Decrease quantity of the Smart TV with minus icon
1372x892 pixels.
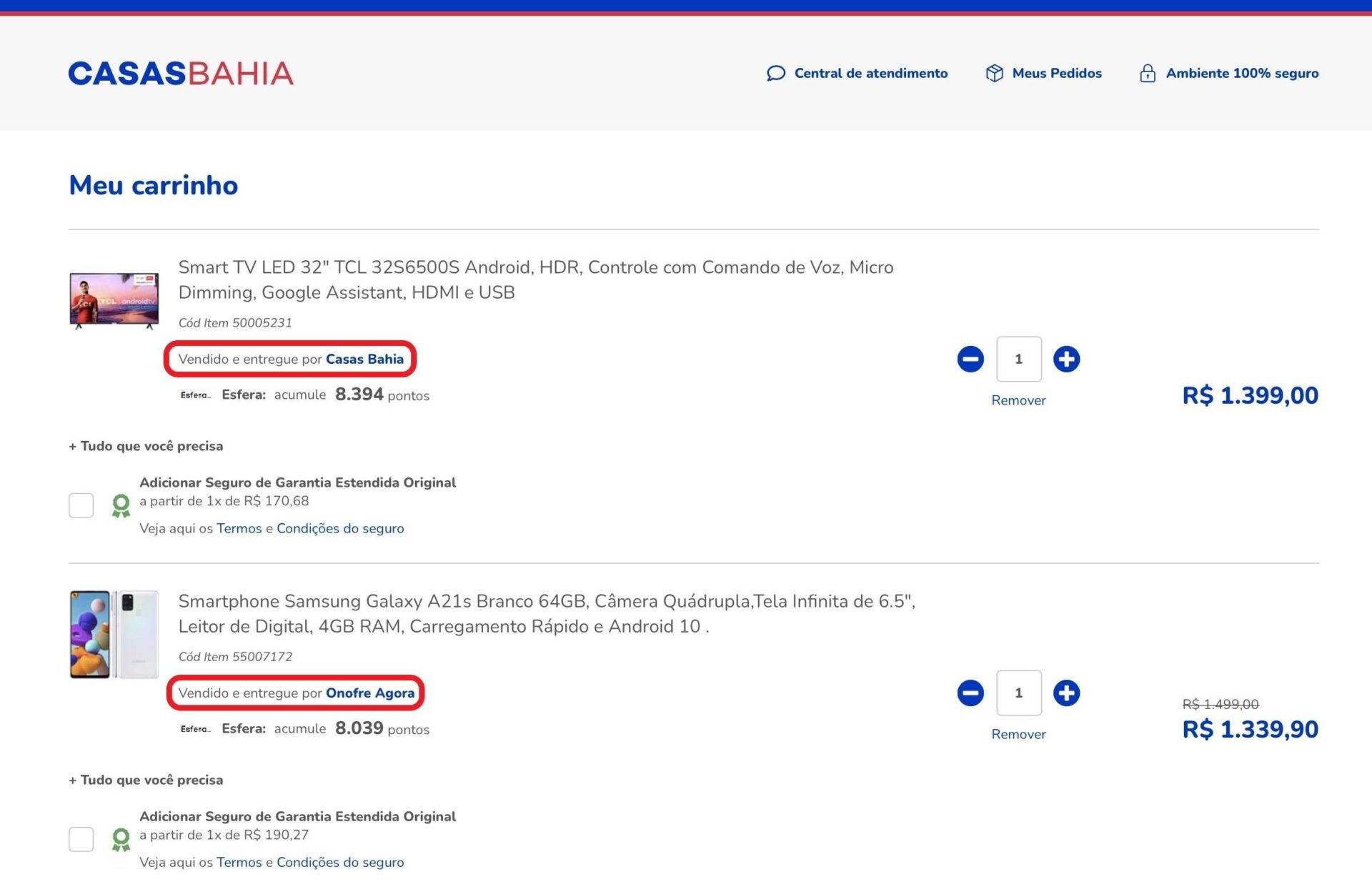click(x=970, y=359)
